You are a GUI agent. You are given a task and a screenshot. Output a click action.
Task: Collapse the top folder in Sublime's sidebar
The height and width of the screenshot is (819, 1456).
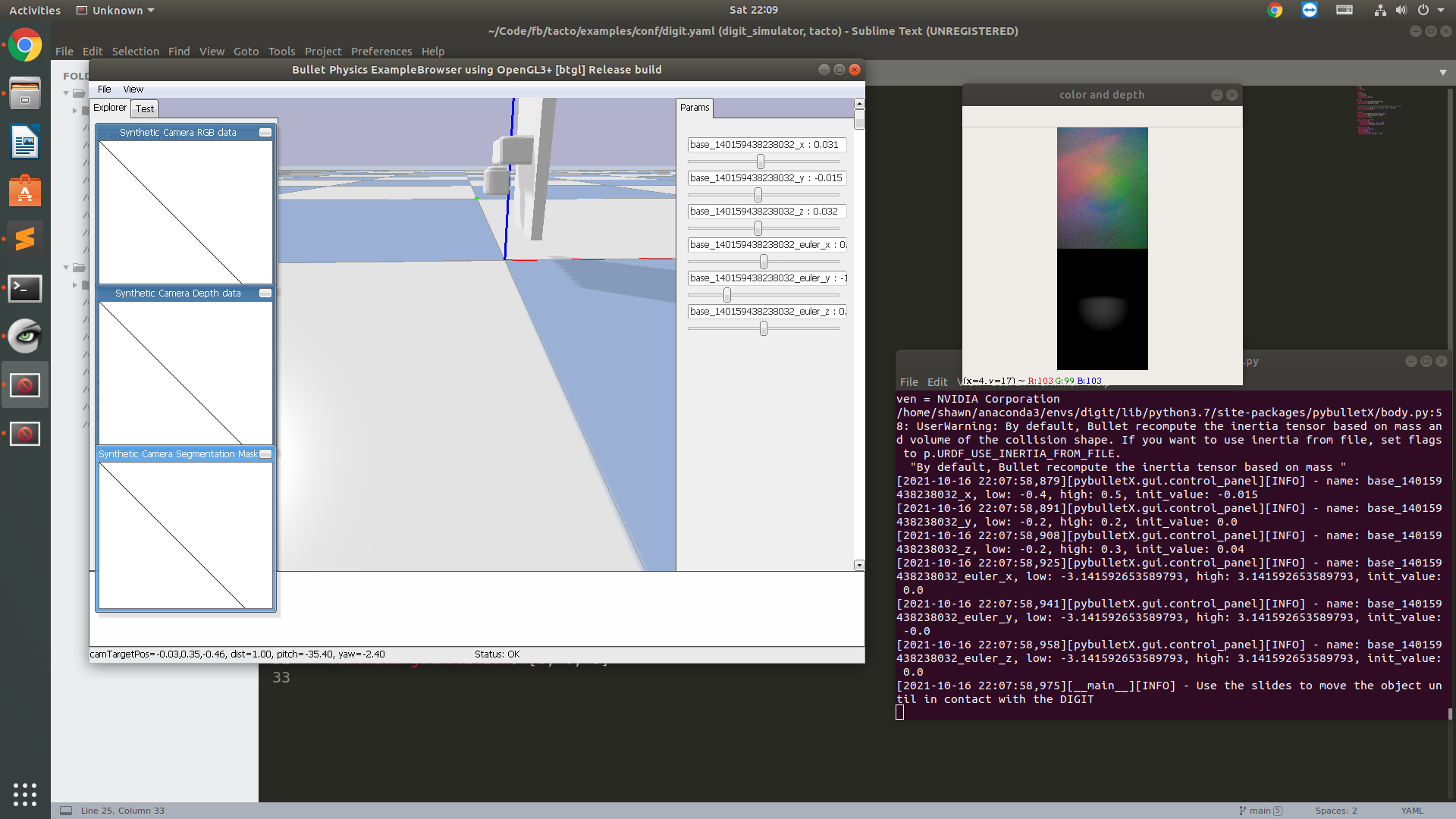coord(66,93)
